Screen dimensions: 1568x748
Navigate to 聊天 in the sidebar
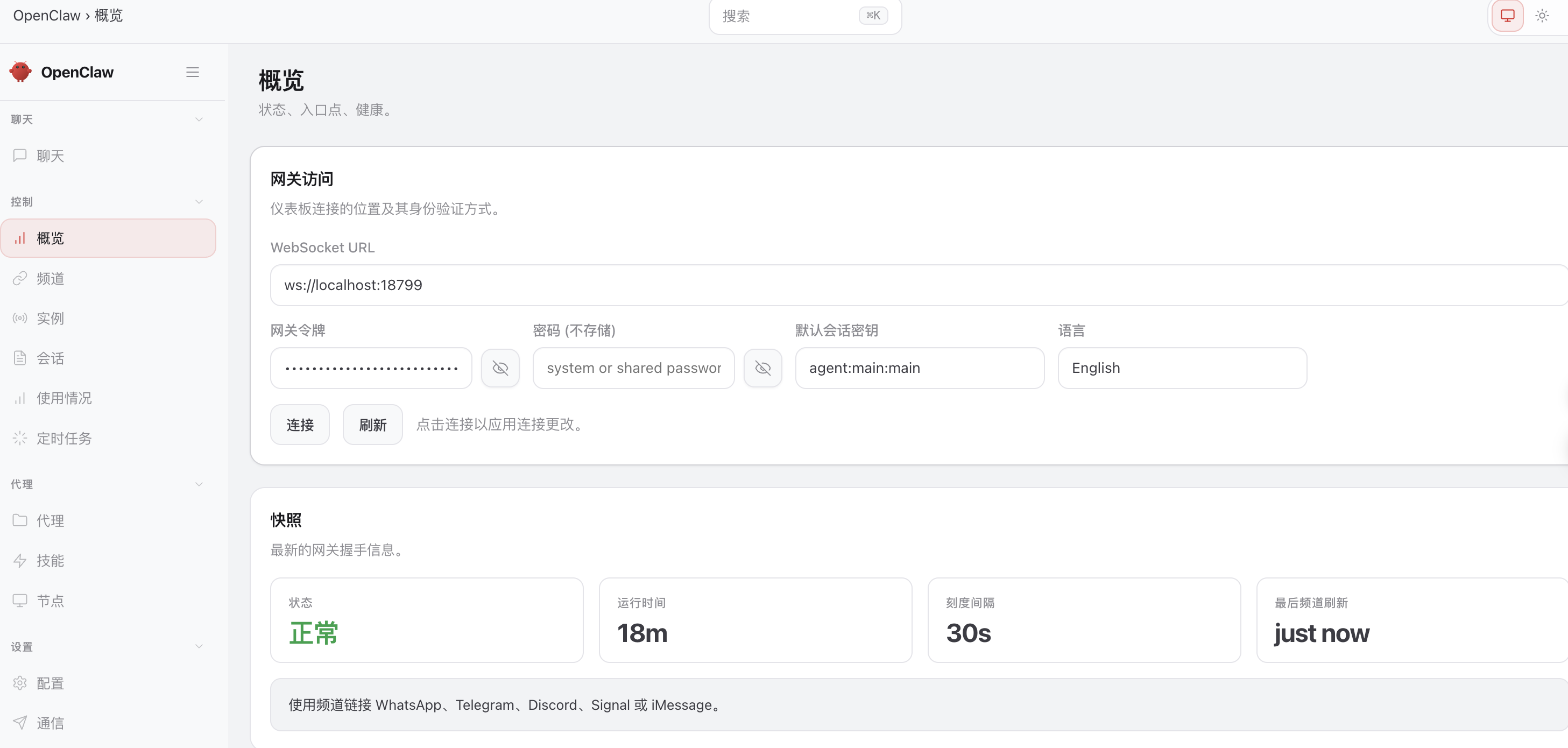(x=50, y=156)
